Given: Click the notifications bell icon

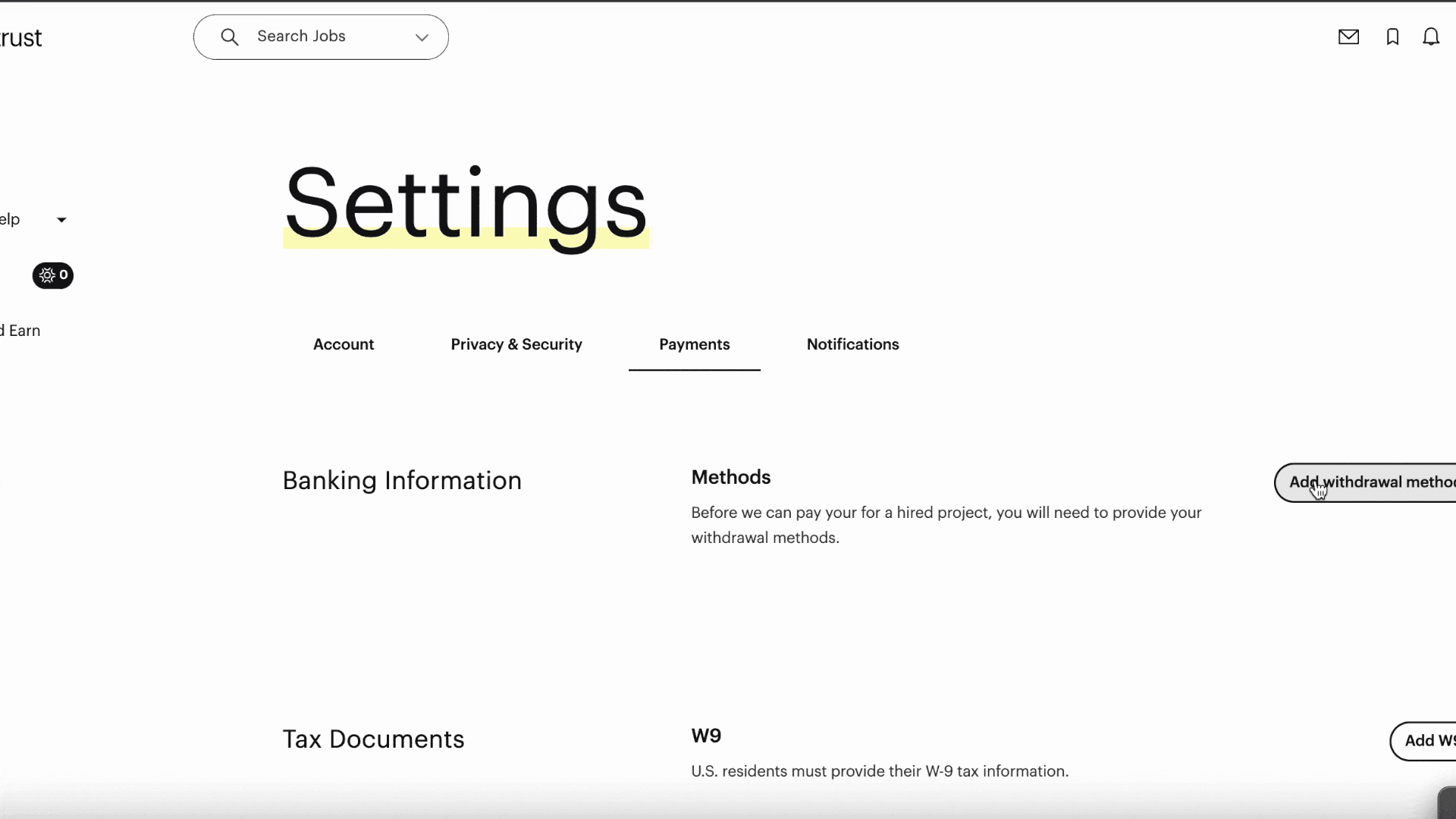Looking at the screenshot, I should 1432,36.
